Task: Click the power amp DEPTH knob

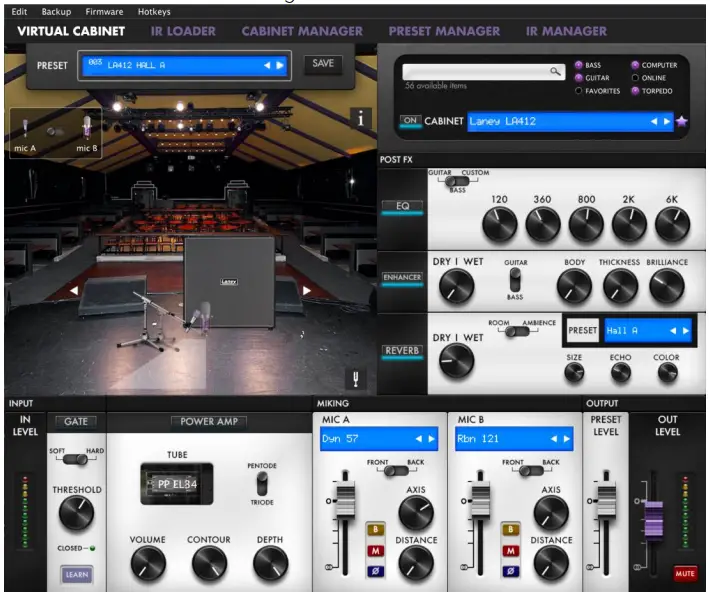Action: coord(270,563)
